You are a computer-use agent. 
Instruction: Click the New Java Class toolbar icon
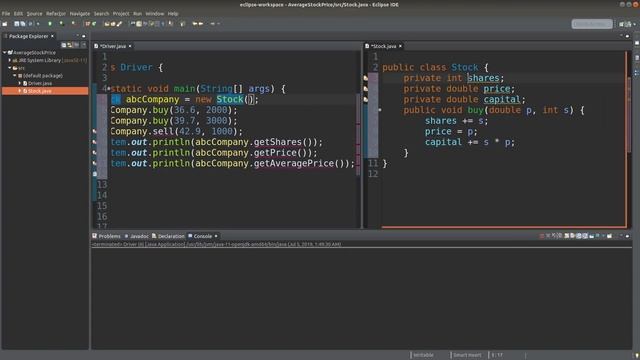(94, 24)
